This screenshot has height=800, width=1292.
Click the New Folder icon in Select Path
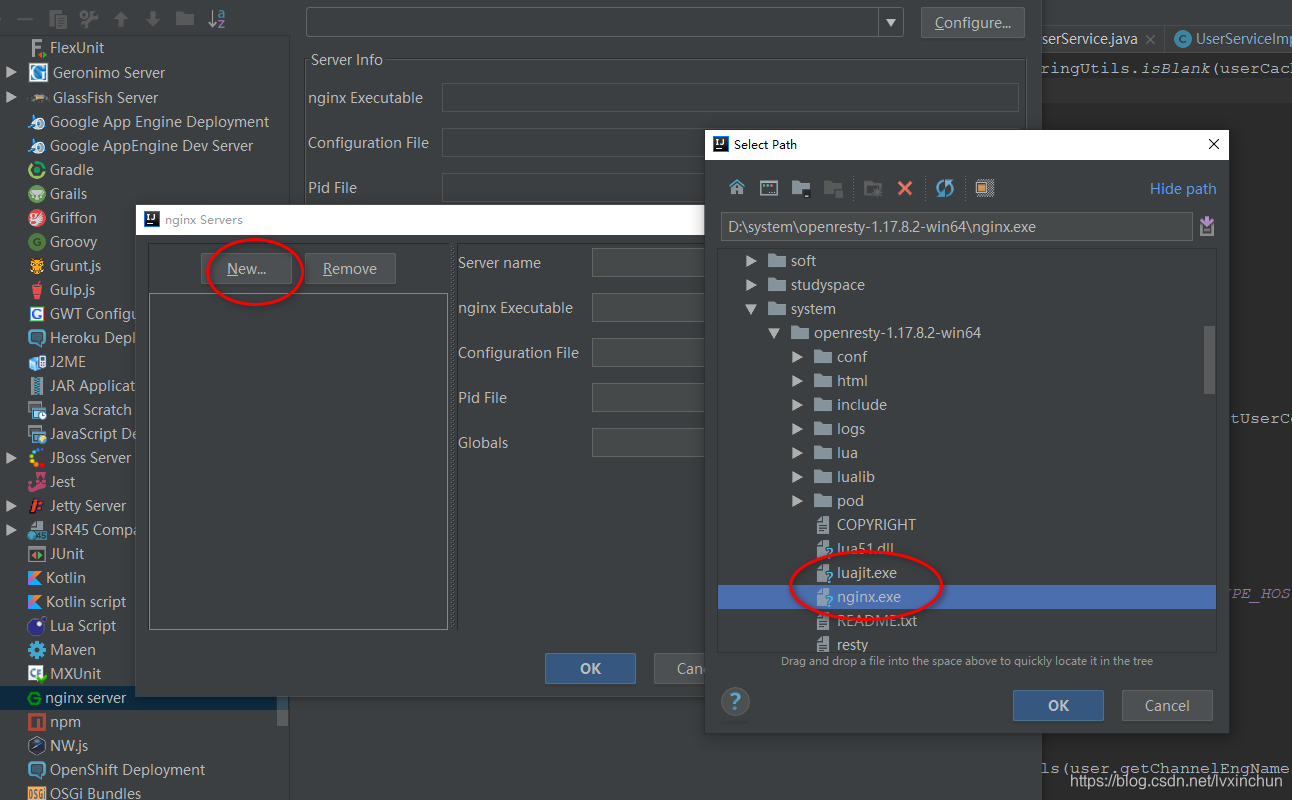pyautogui.click(x=873, y=188)
